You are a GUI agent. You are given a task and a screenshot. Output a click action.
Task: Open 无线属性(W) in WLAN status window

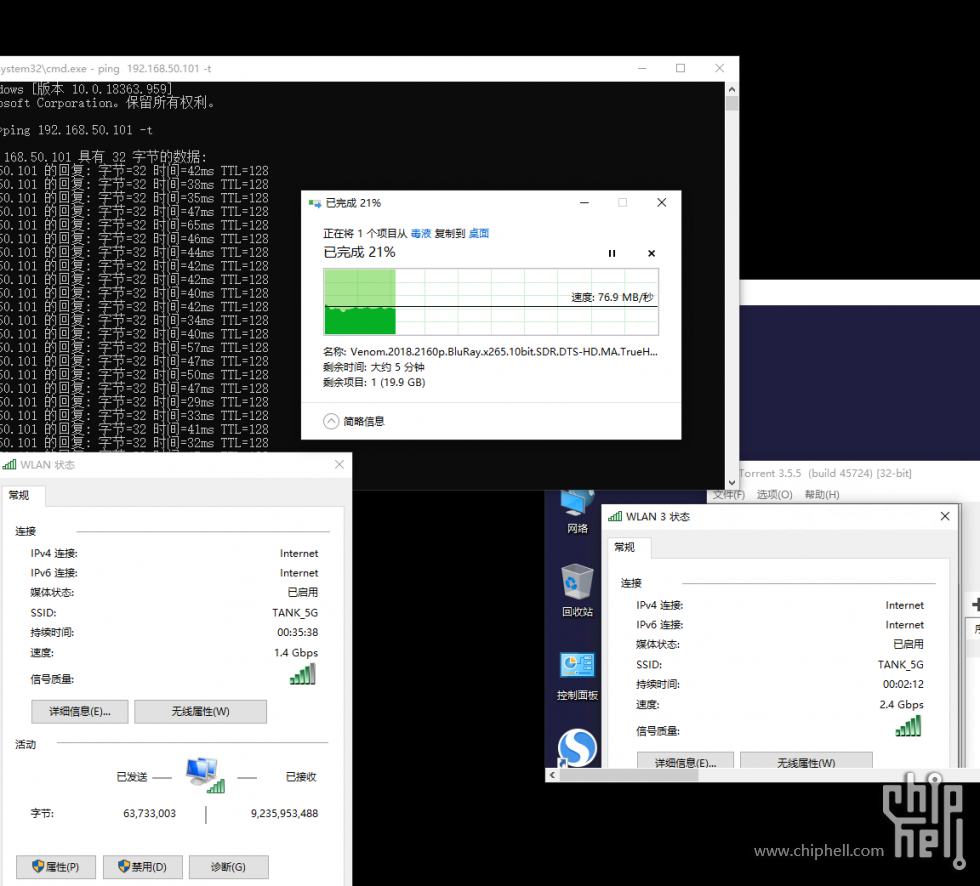click(201, 711)
